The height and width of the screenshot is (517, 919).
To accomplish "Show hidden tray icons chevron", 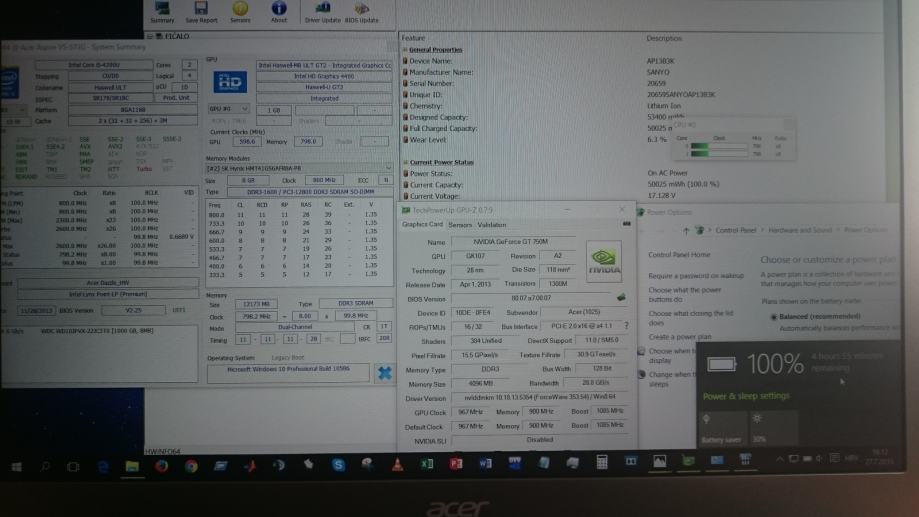I will pos(779,459).
